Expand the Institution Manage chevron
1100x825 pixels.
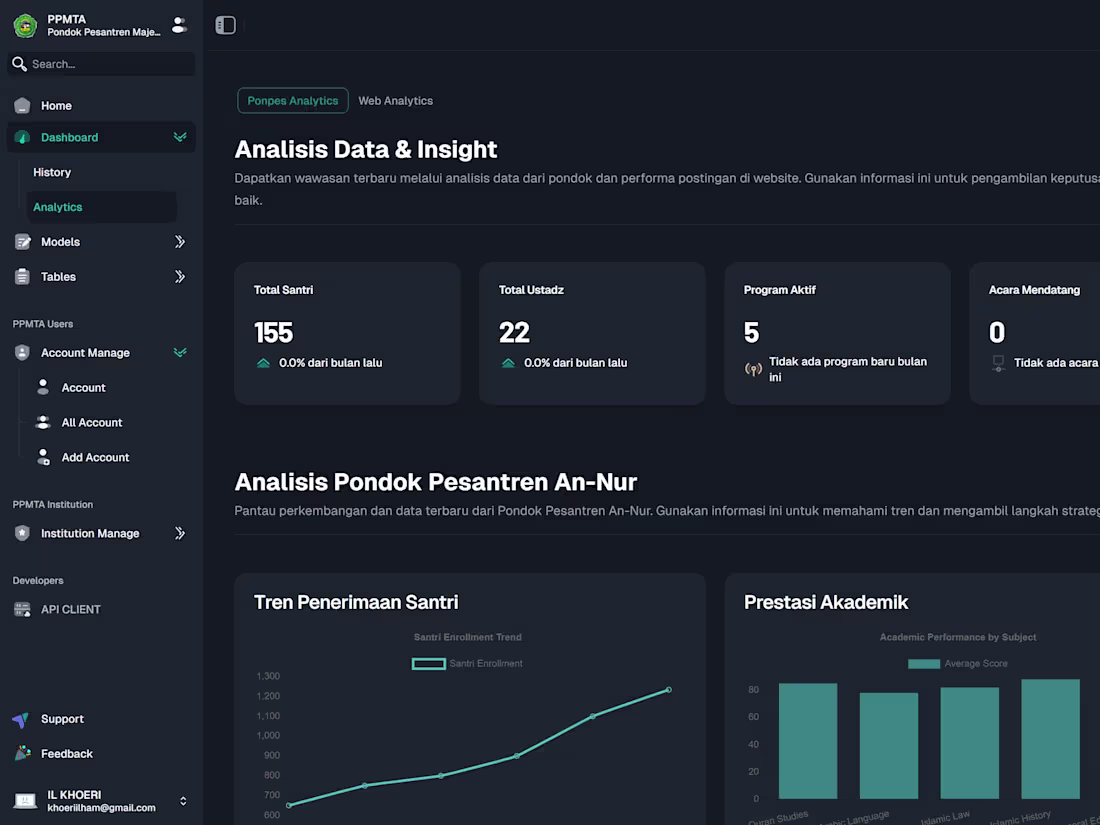[x=180, y=533]
